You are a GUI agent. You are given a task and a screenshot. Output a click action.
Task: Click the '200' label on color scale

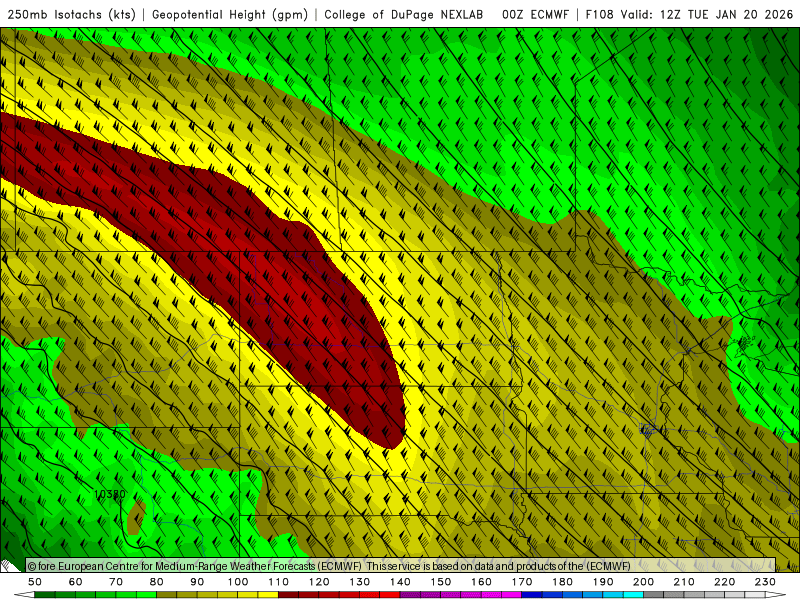[x=643, y=582]
